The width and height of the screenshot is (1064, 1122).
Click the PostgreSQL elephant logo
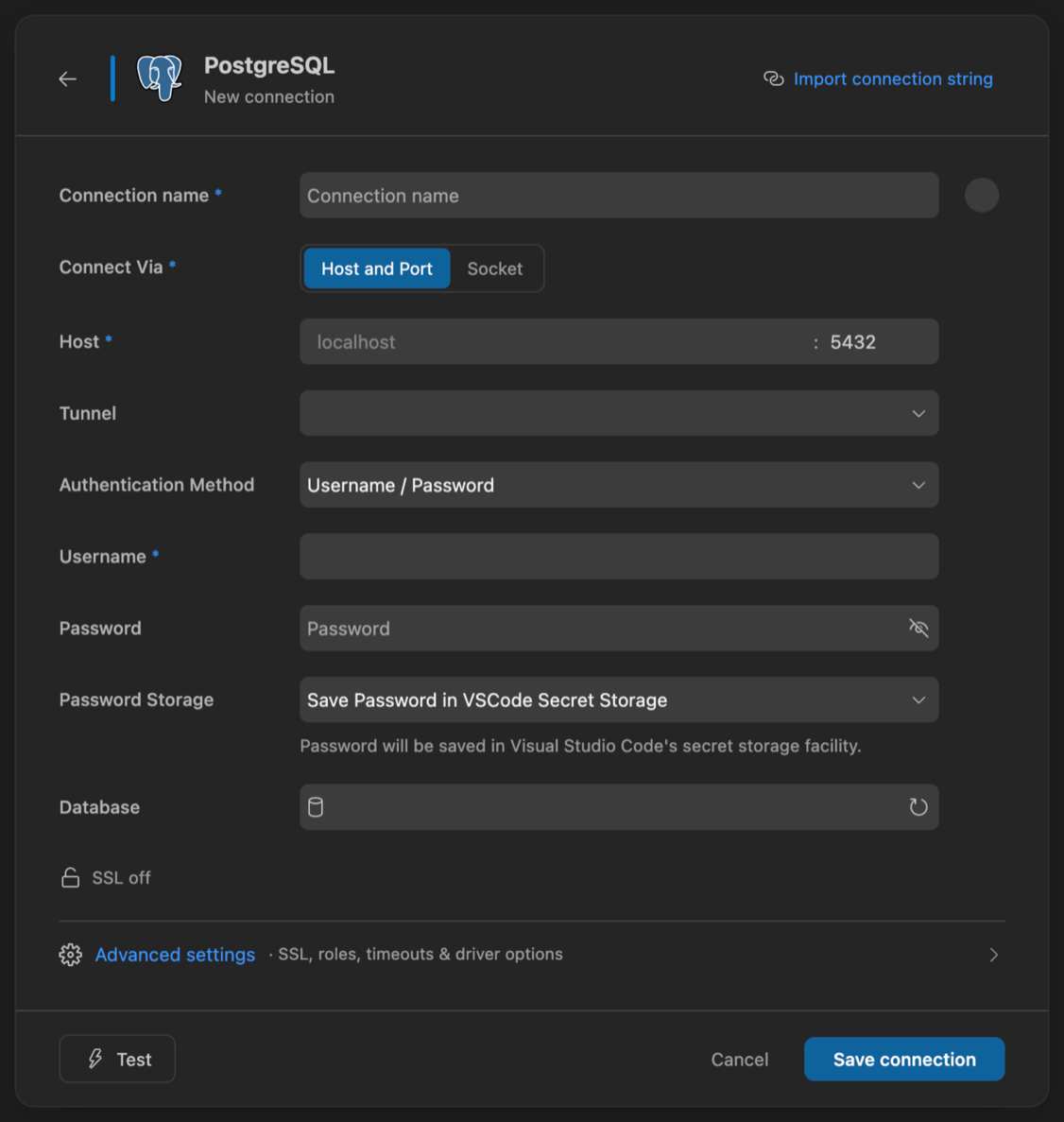pyautogui.click(x=160, y=78)
